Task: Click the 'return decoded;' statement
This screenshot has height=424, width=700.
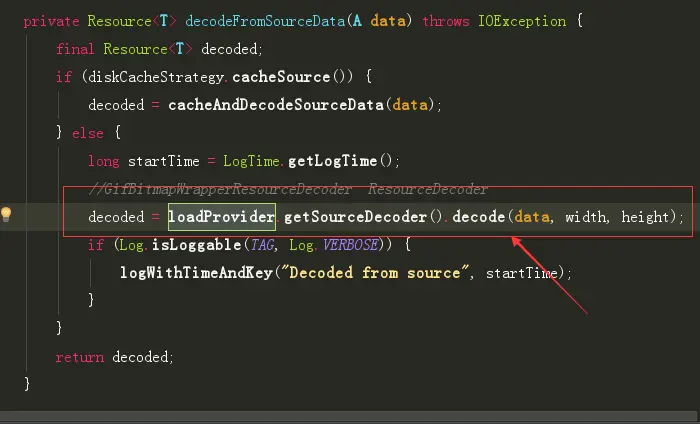Action: click(114, 357)
